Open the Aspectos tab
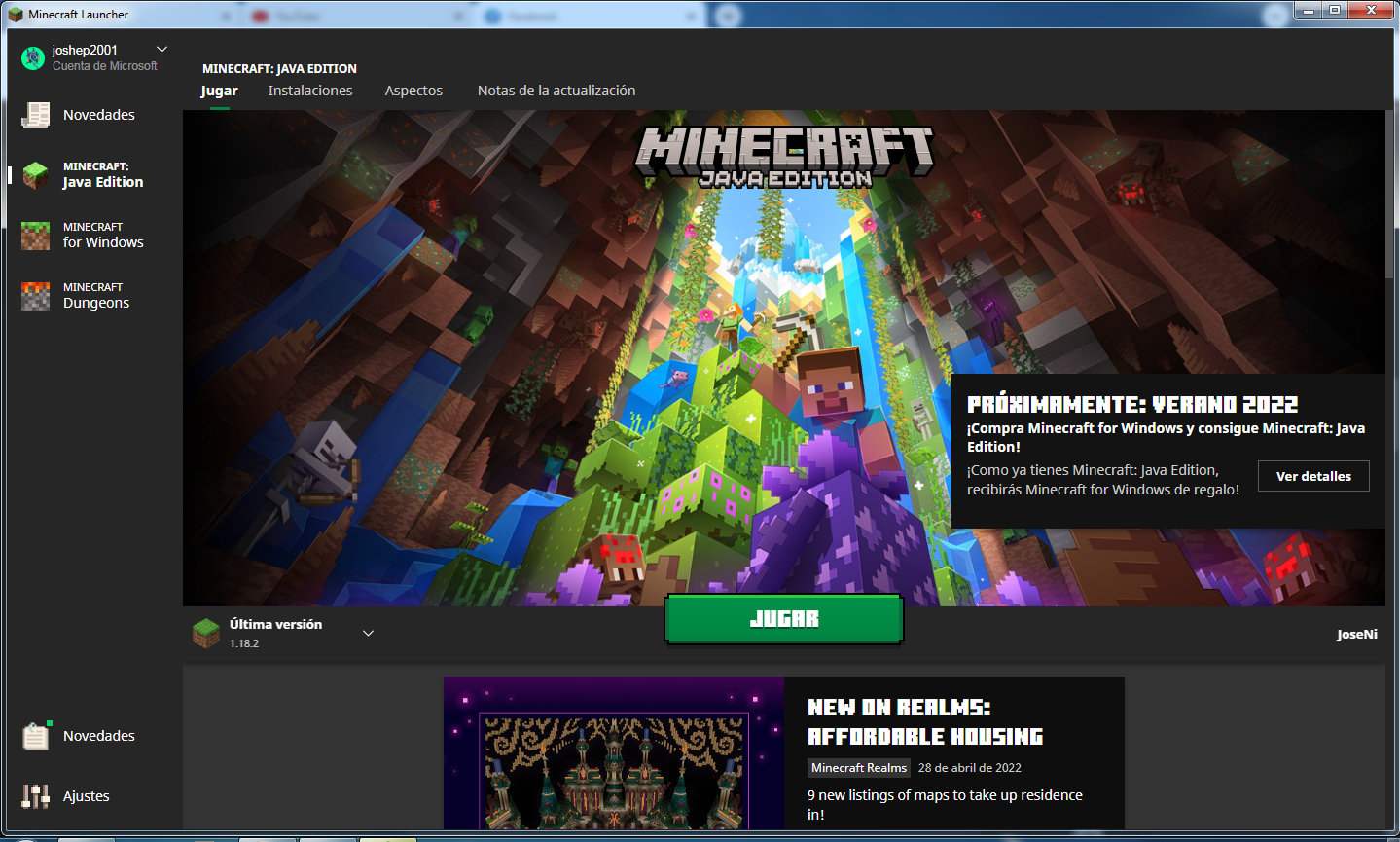1400x842 pixels. tap(413, 90)
